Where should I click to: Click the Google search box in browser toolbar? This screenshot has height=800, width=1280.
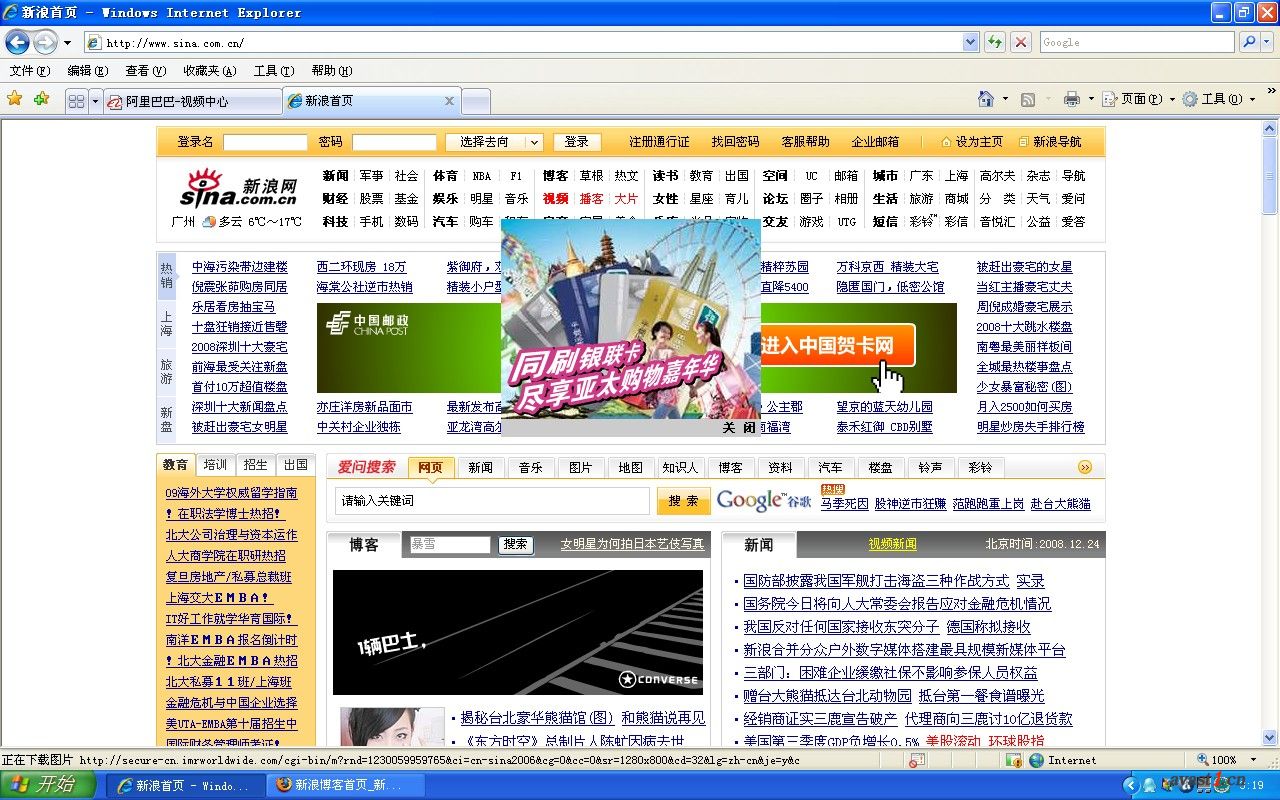pos(1138,42)
